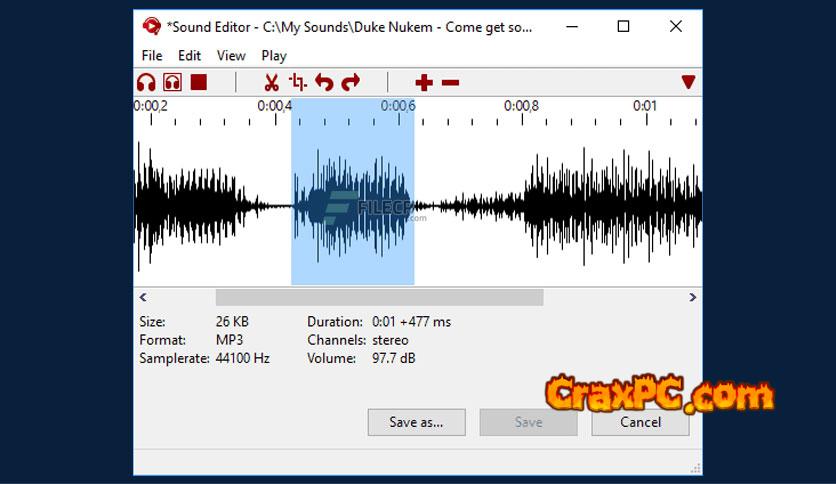Click the right arrow of the horizontal scrollbar
Viewport: 836px width, 484px height.
click(693, 297)
